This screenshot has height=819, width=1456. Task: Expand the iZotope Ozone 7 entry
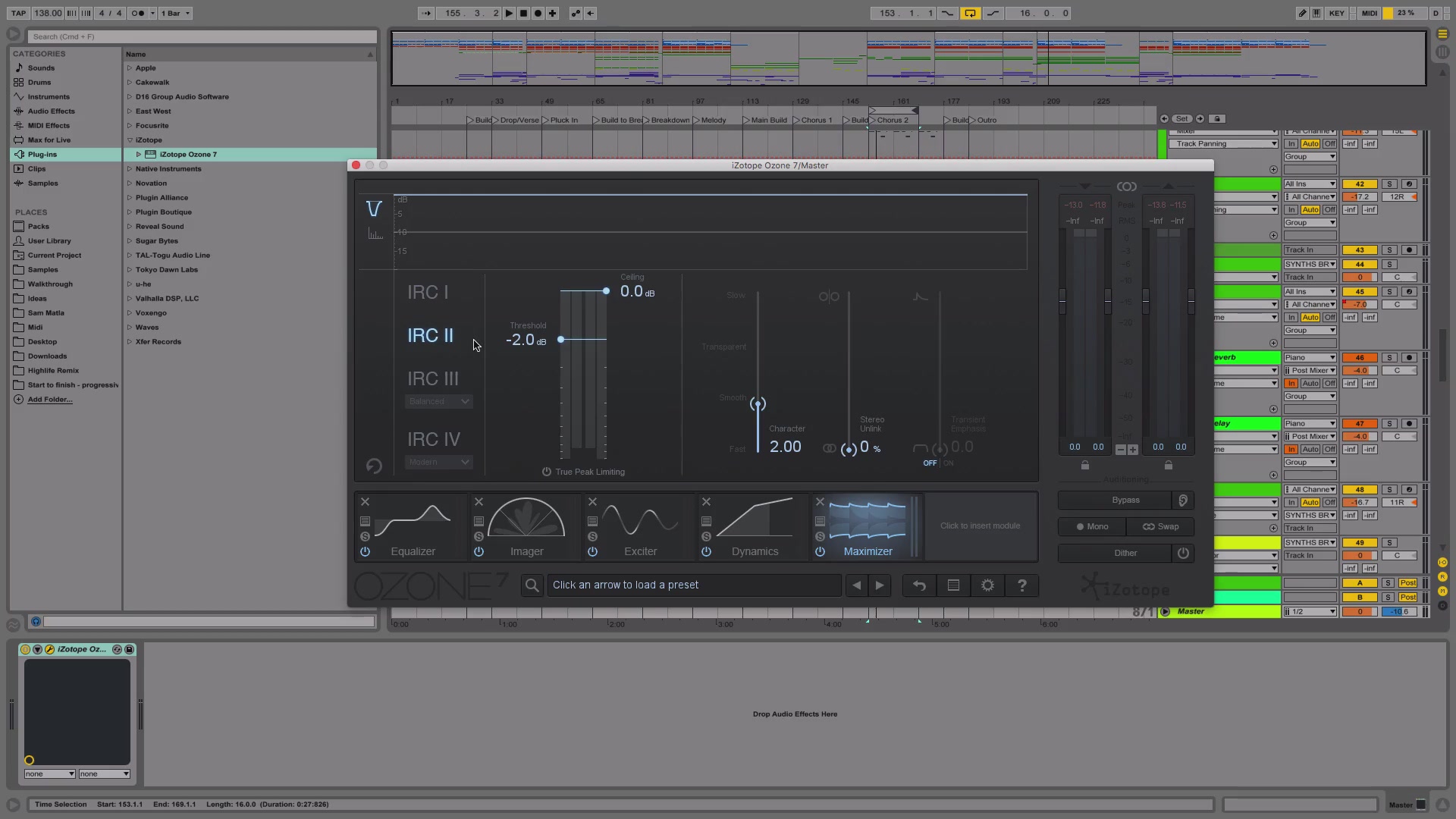tap(139, 155)
